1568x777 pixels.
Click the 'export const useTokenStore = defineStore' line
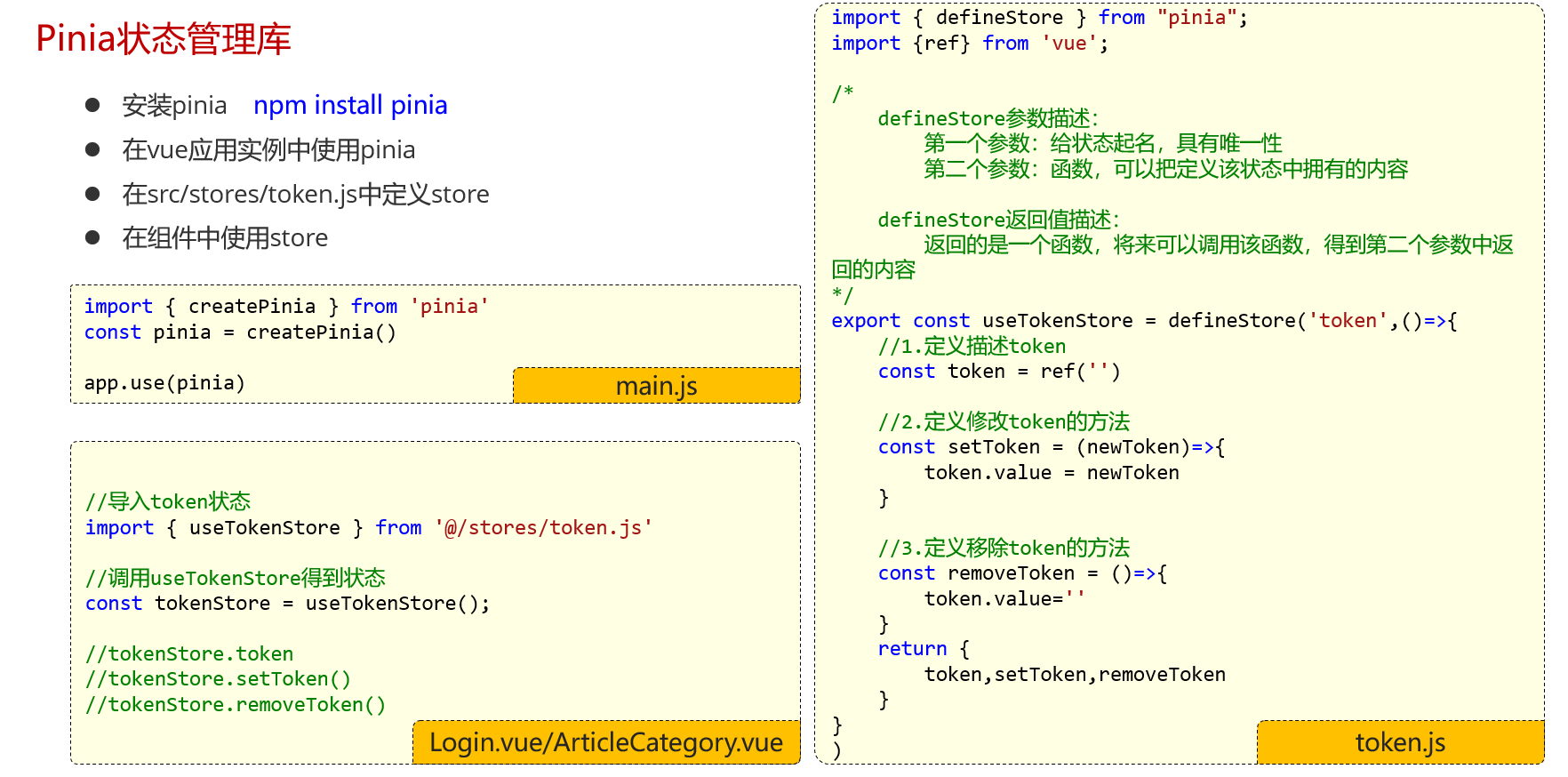[1144, 321]
